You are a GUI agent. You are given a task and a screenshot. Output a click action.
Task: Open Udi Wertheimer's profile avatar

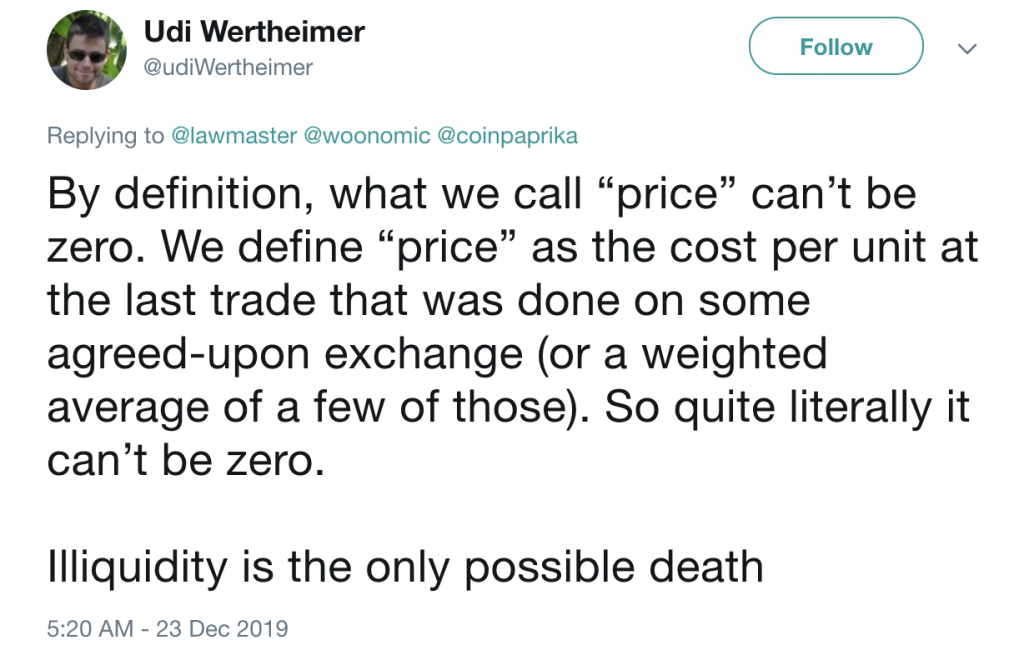(86, 50)
